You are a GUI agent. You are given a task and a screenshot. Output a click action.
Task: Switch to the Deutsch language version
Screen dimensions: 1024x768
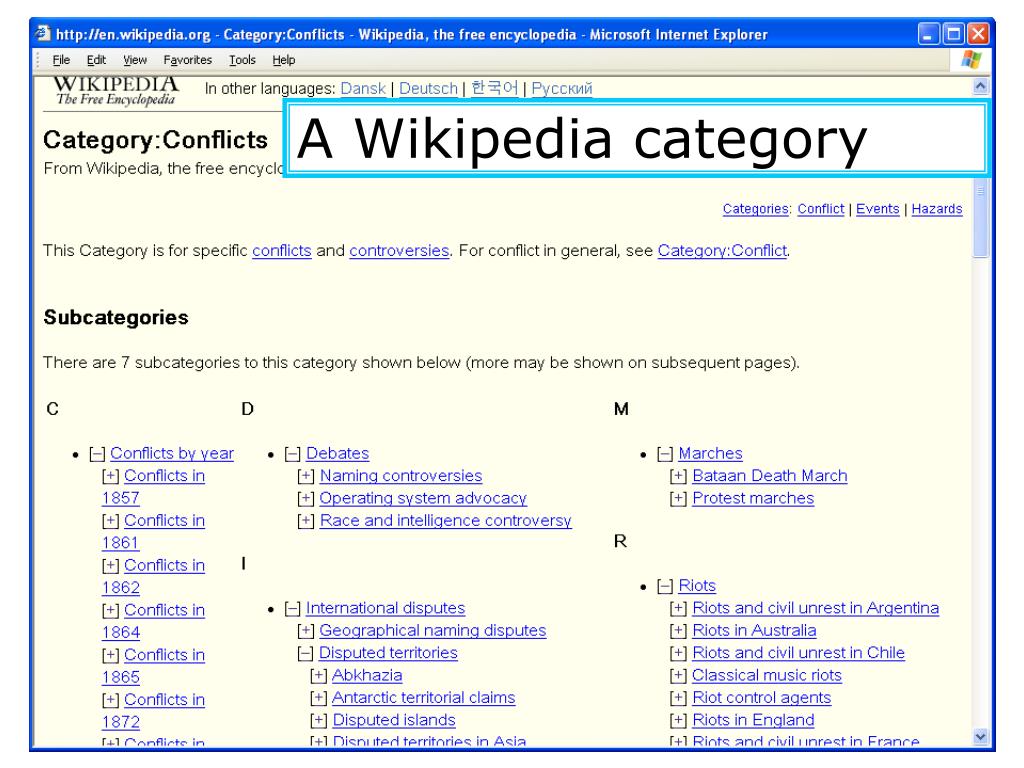pos(428,88)
